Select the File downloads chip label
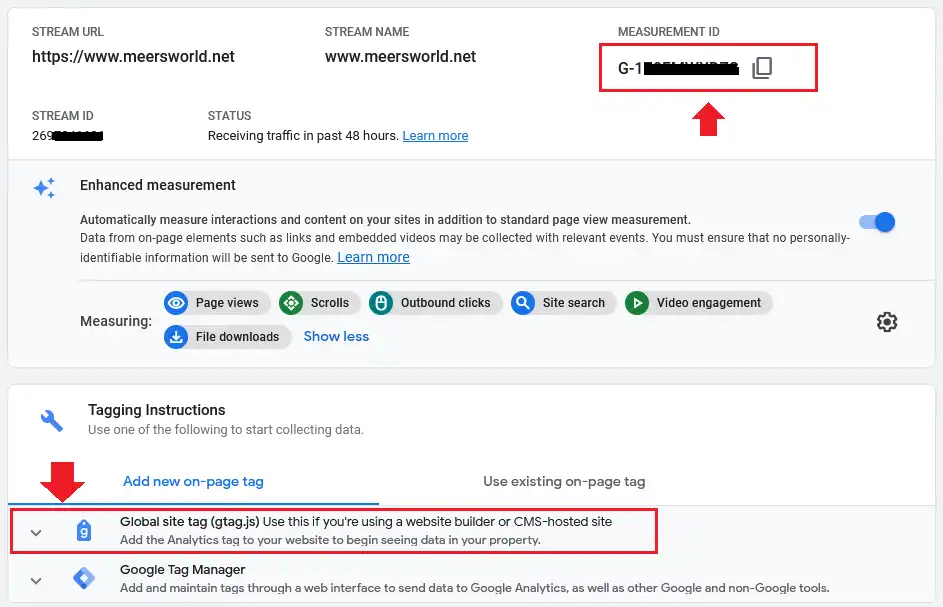943x607 pixels. click(x=238, y=337)
